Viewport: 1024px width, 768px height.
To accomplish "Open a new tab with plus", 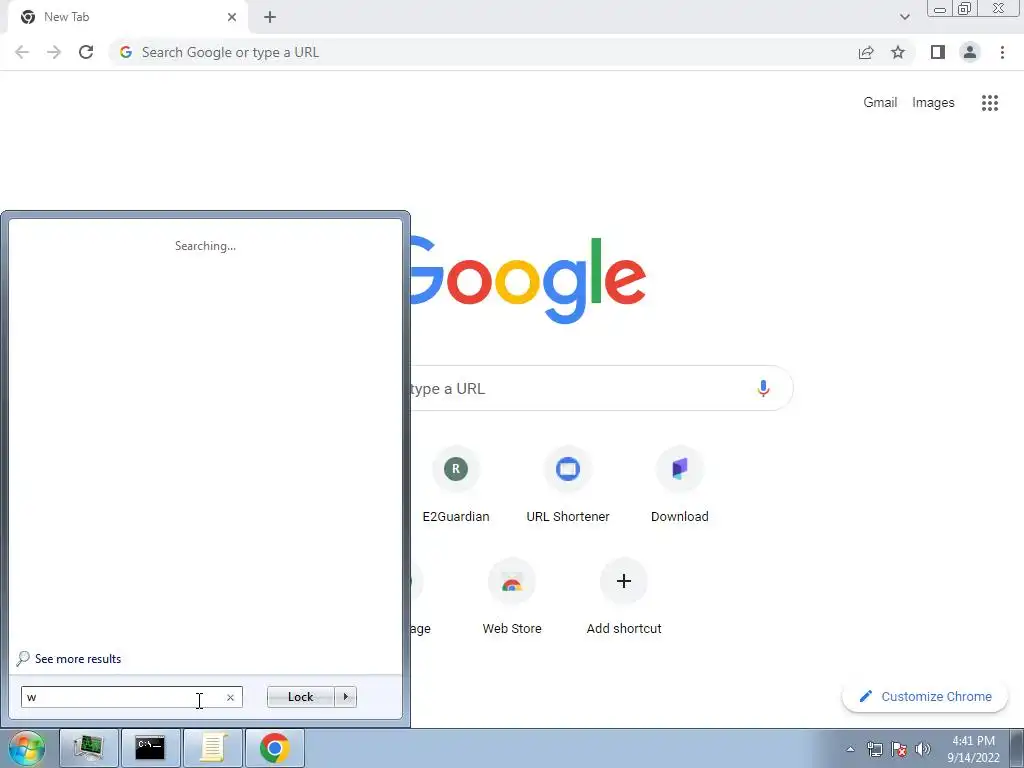I will [270, 17].
